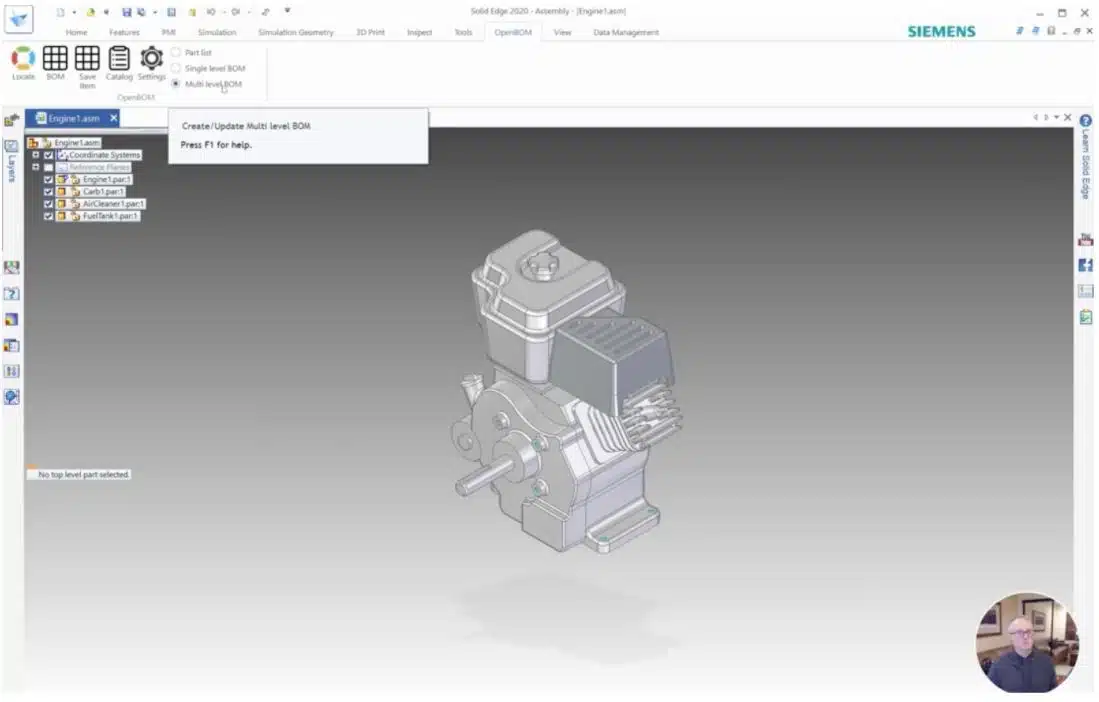
Task: Click 'No top level part selected' text
Action: click(83, 475)
